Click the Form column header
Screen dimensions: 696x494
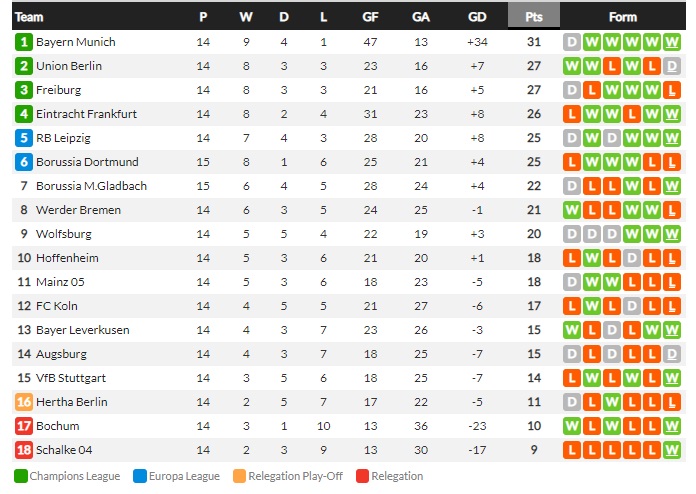tap(622, 17)
